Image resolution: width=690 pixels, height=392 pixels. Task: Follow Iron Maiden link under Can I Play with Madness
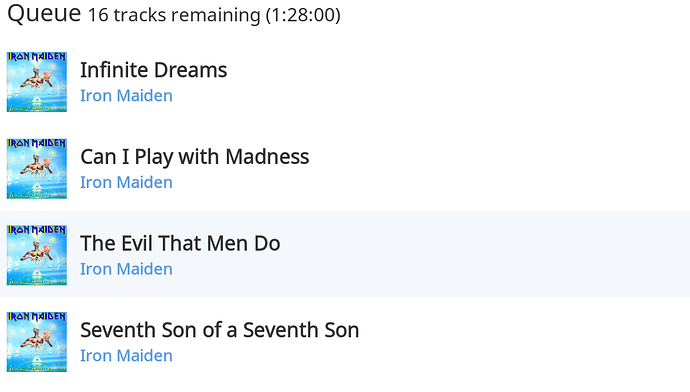click(x=126, y=182)
